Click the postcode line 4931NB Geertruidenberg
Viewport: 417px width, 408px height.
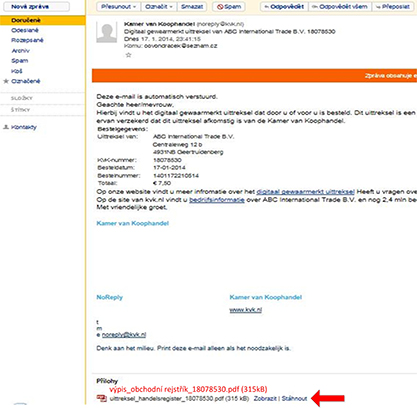(188, 152)
